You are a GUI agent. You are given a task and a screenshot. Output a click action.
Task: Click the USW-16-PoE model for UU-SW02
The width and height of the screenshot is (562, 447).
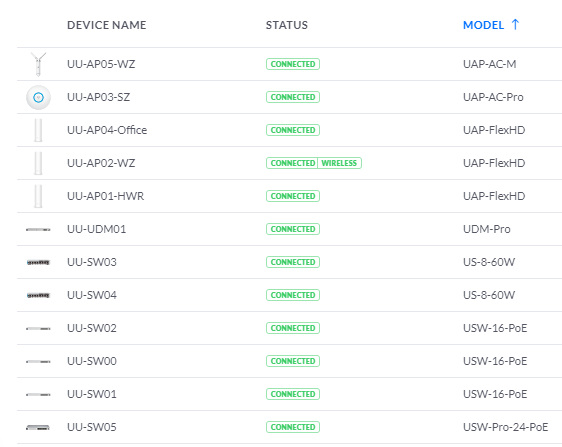(x=495, y=328)
